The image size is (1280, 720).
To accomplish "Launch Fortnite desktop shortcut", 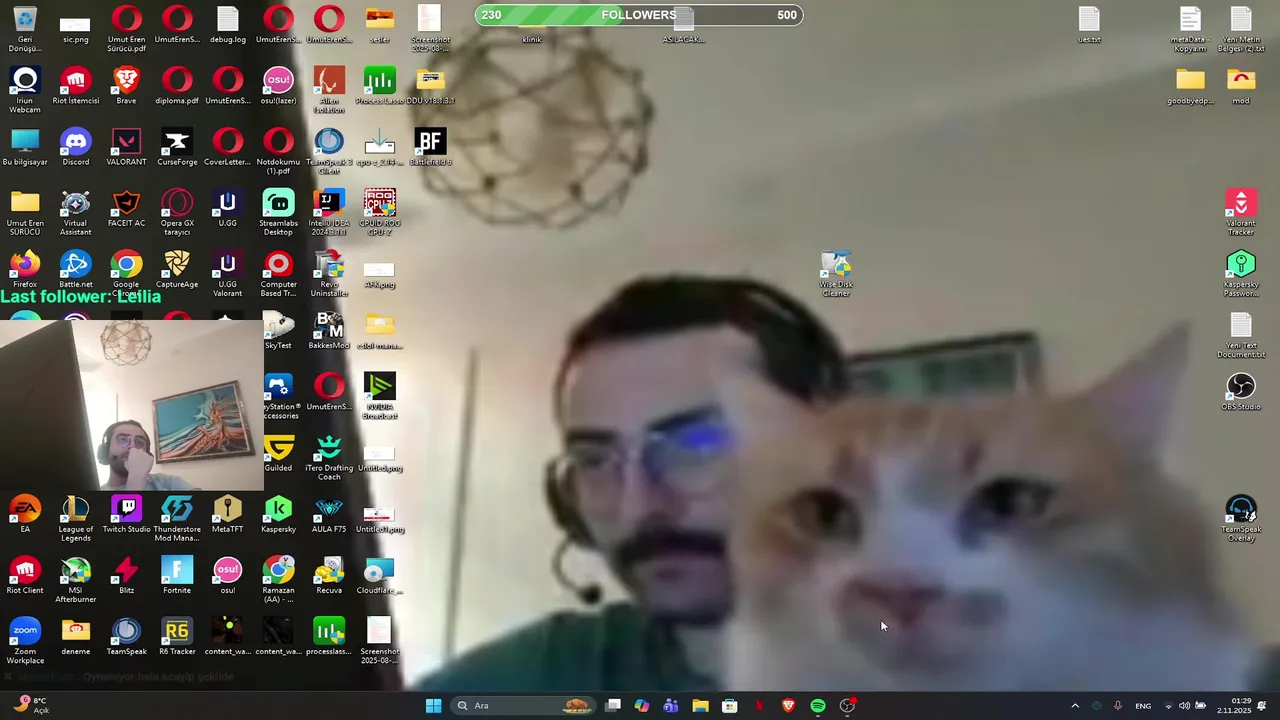I will pos(177,576).
